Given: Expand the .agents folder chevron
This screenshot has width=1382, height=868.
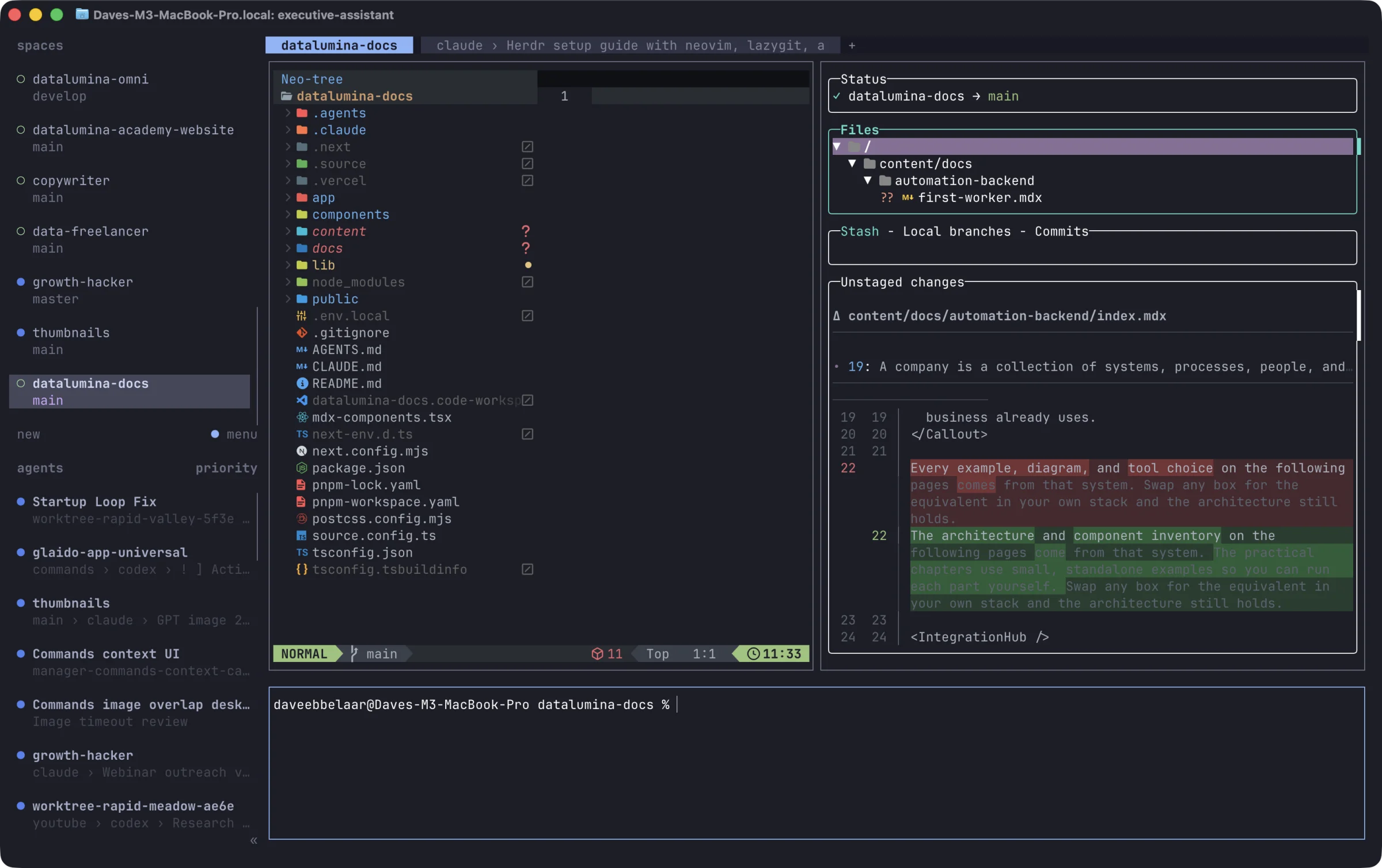Looking at the screenshot, I should [288, 113].
